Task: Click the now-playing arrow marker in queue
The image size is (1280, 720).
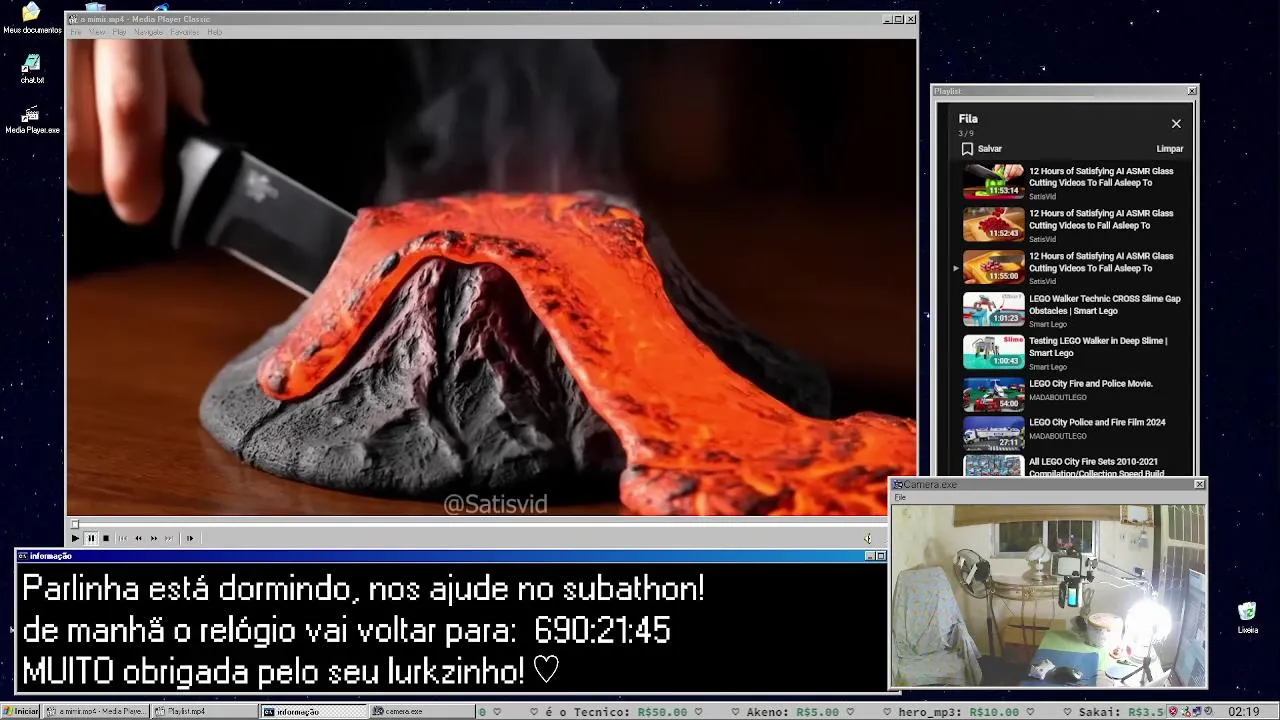Action: coord(956,268)
